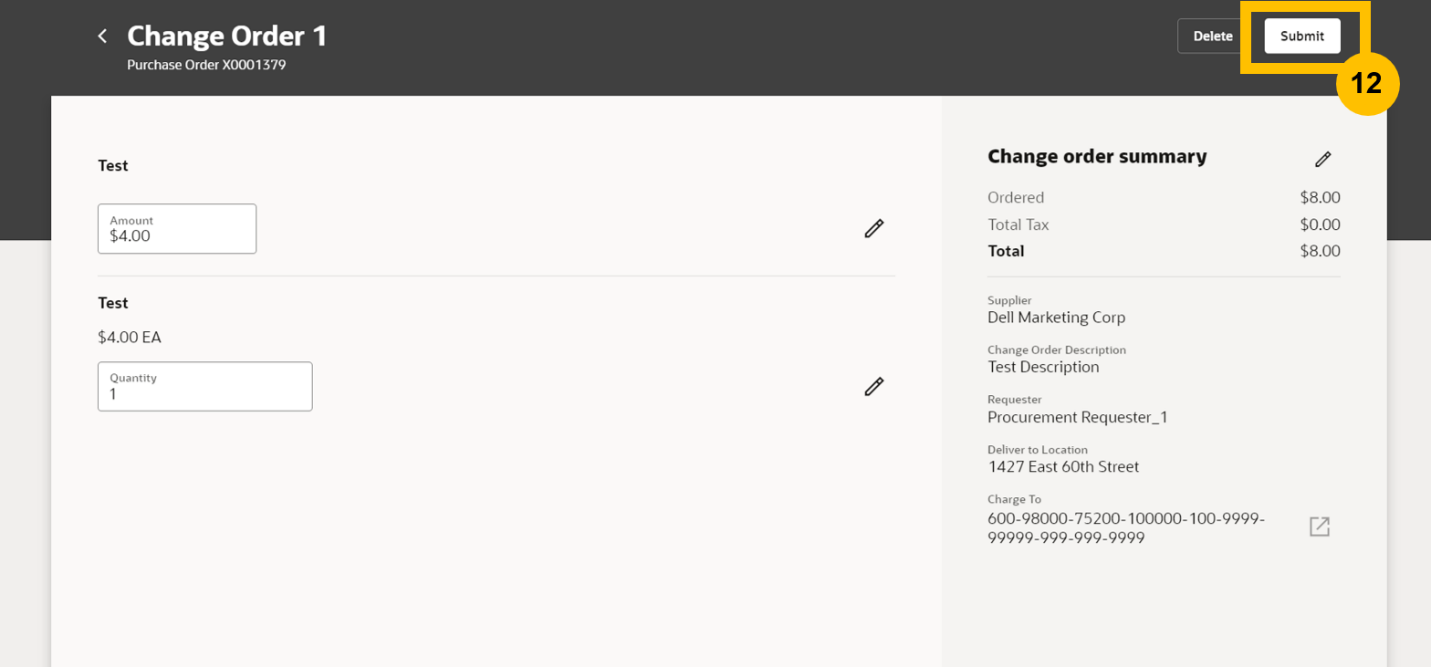Viewport: 1431px width, 667px height.
Task: Edit the Test line with Quantity field
Action: [x=874, y=387]
